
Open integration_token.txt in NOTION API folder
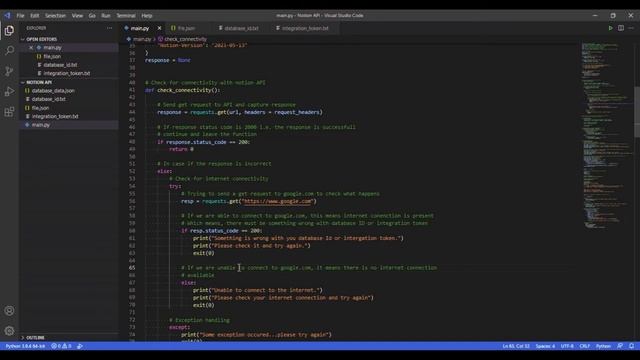point(55,116)
